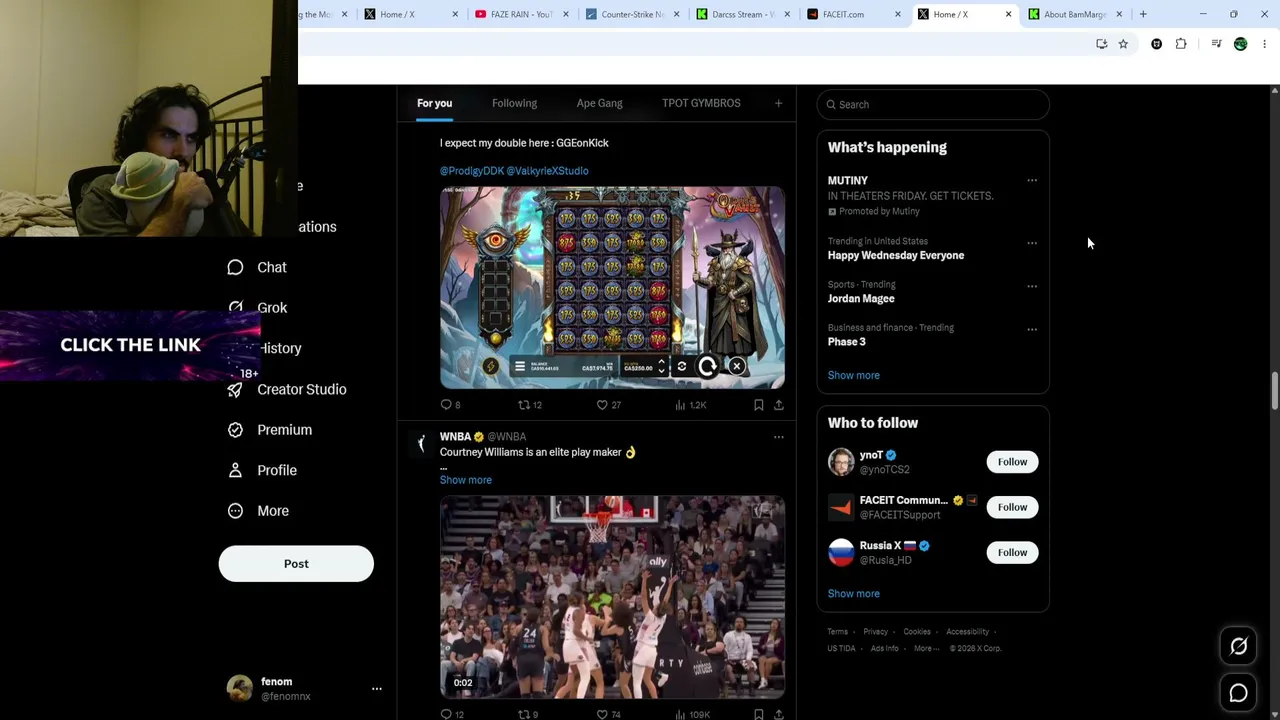1280x720 pixels.
Task: Show more trends under What's happening
Action: point(853,375)
